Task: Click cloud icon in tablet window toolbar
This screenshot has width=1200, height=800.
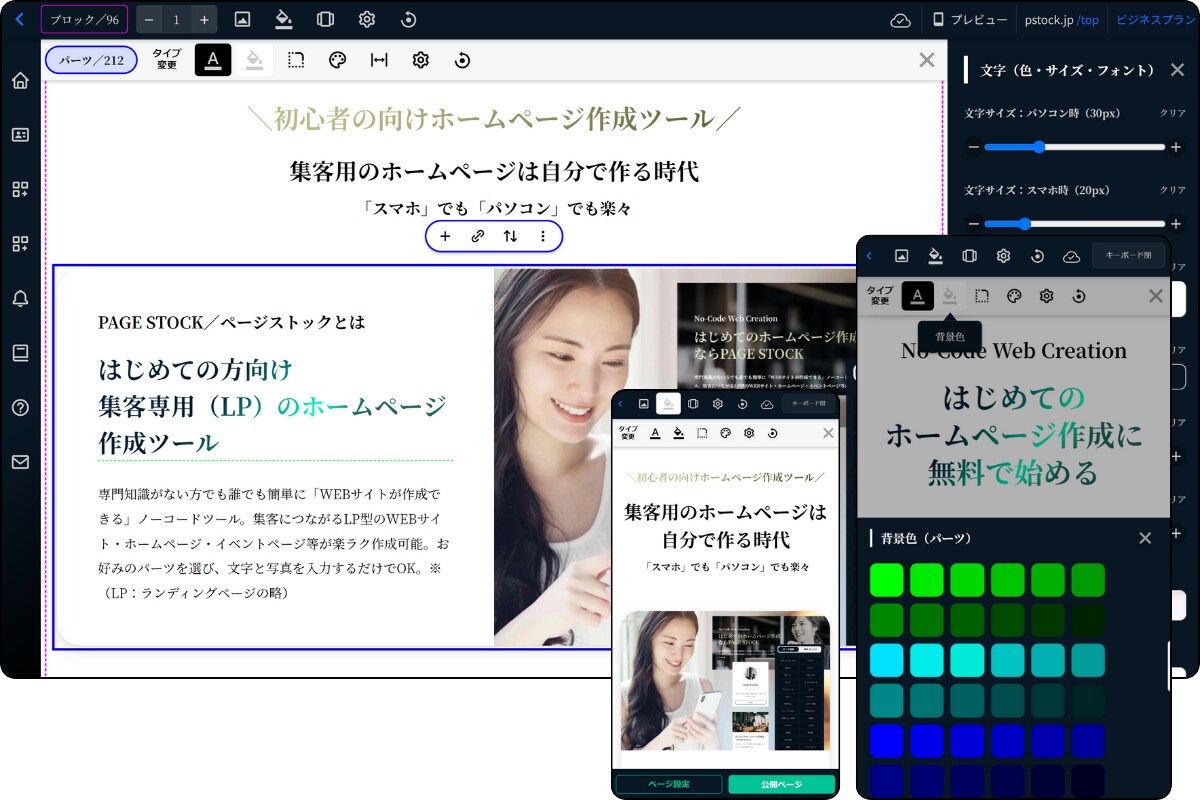Action: (x=1071, y=256)
